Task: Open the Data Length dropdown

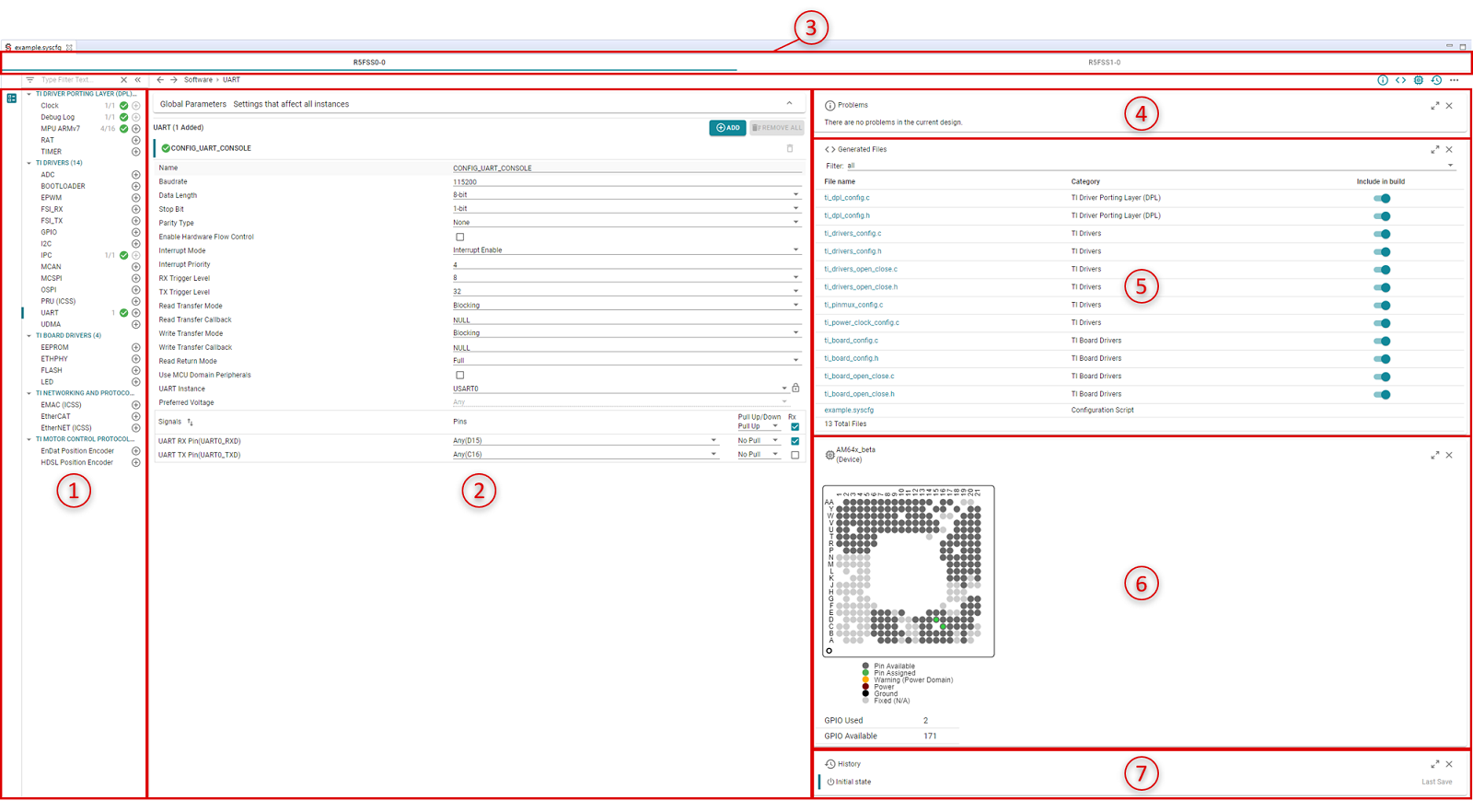Action: point(626,195)
